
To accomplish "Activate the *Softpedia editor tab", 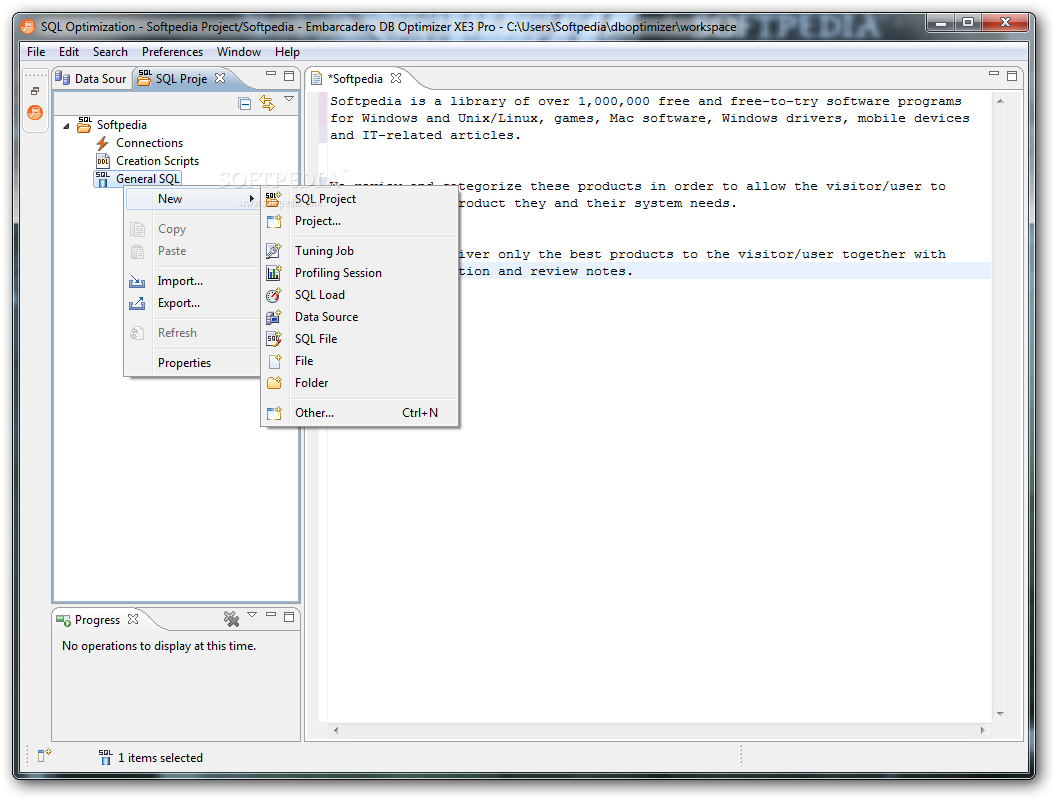I will point(356,79).
